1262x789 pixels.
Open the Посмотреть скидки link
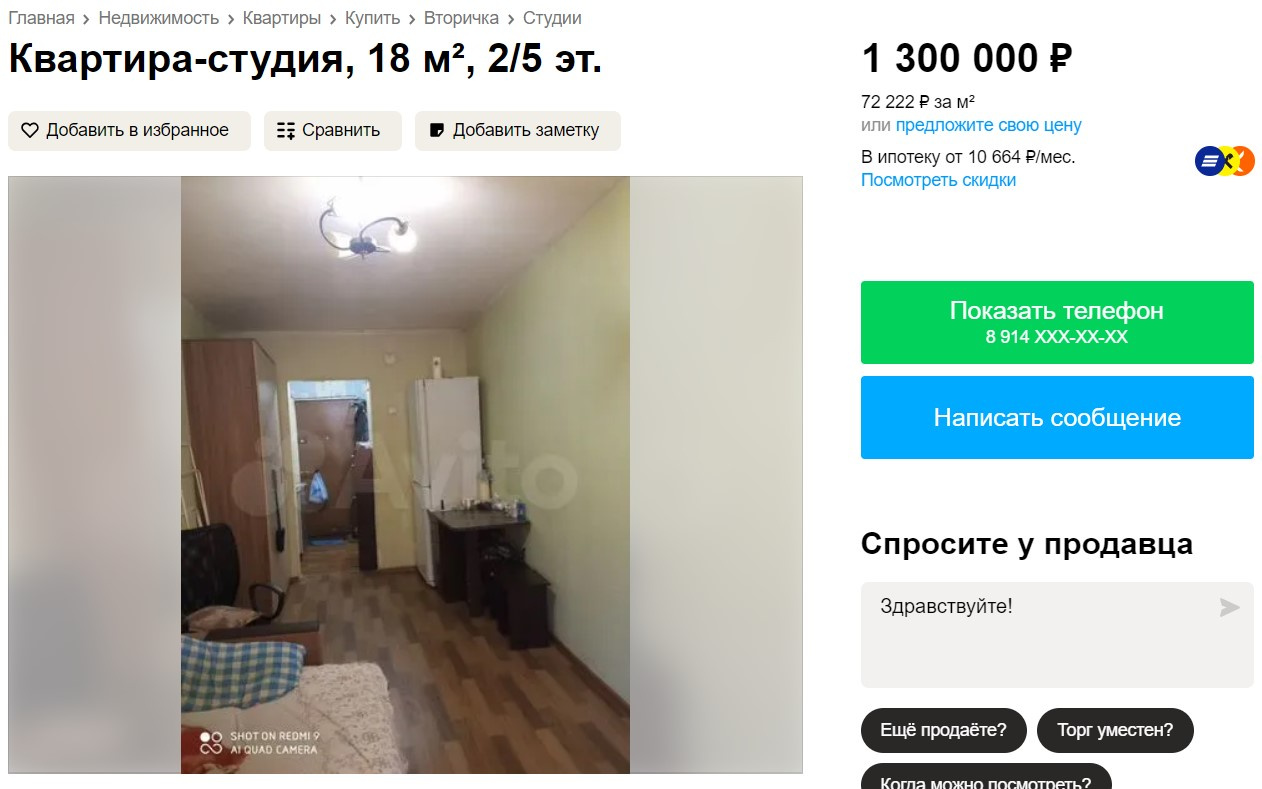[938, 180]
